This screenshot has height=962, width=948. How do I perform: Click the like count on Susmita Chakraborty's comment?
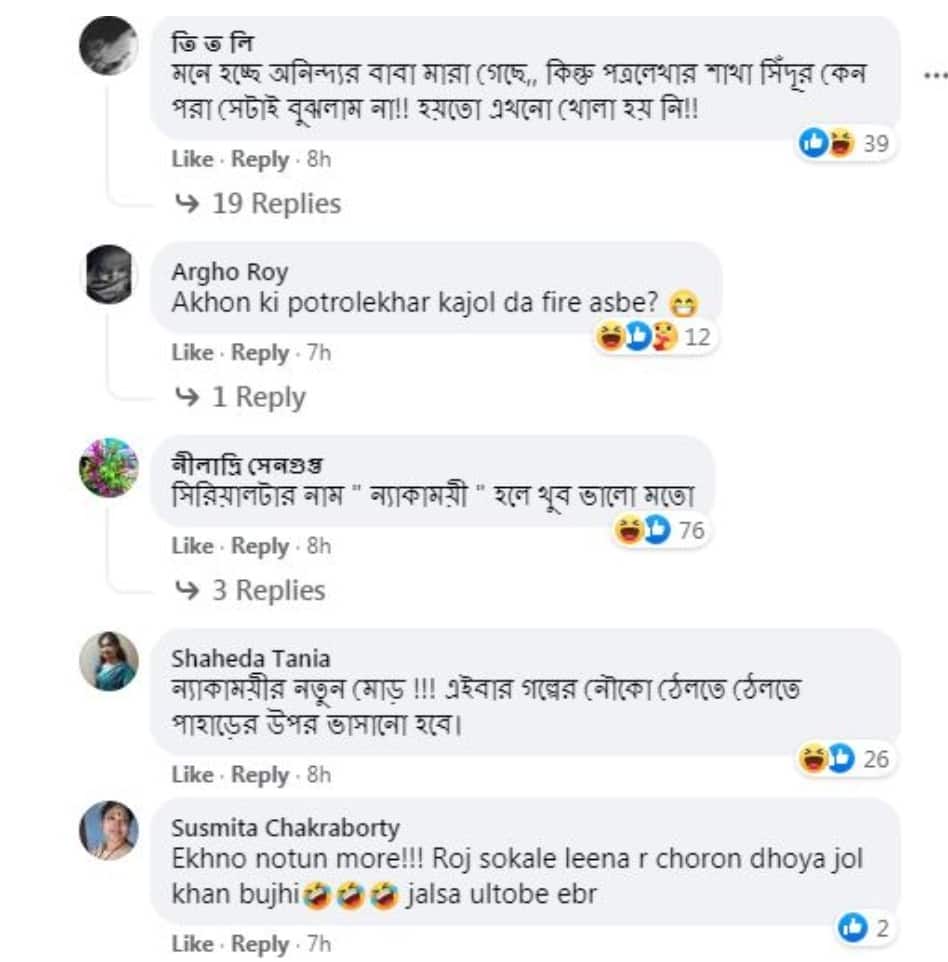coord(864,928)
